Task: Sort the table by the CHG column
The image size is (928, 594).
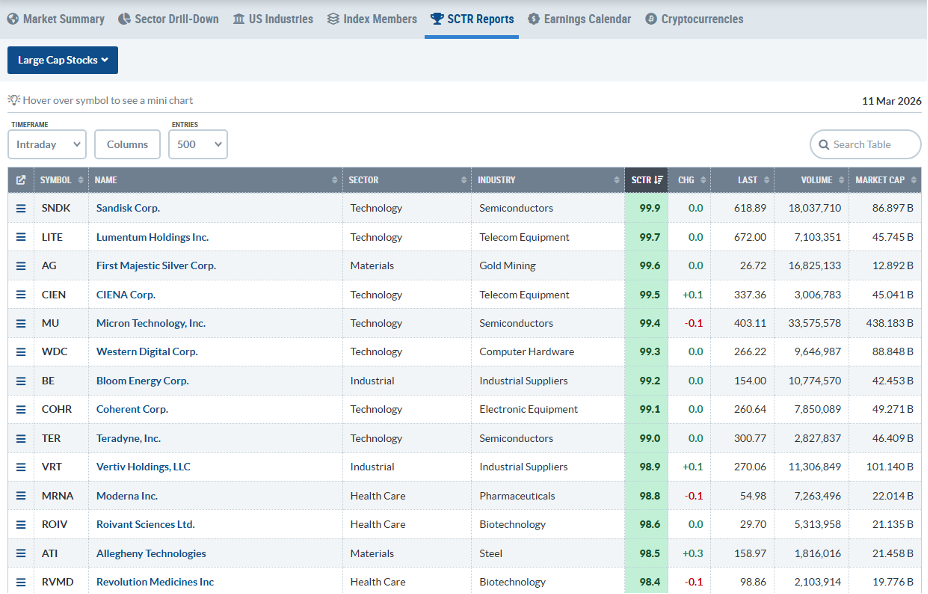Action: click(687, 180)
